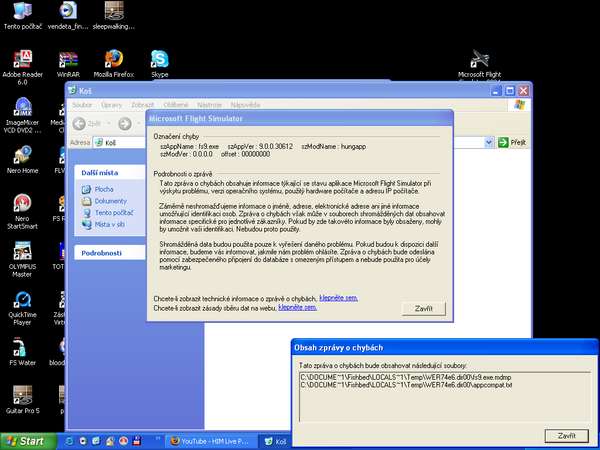Image resolution: width=600 pixels, height=450 pixels.
Task: Open the Dokumenty link in Další místa
Action: click(110, 201)
